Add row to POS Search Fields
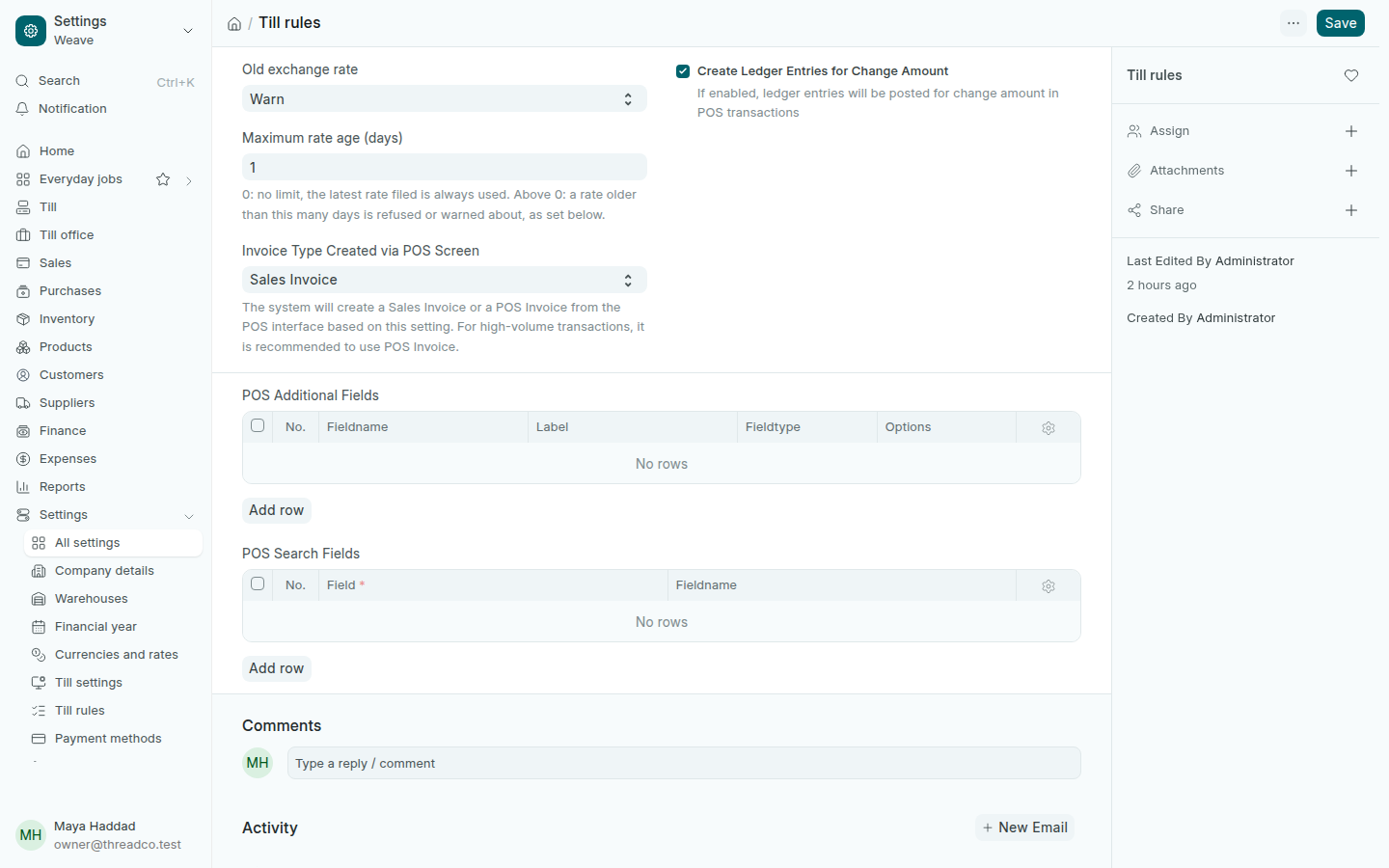Viewport: 1389px width, 868px height. pos(277,668)
